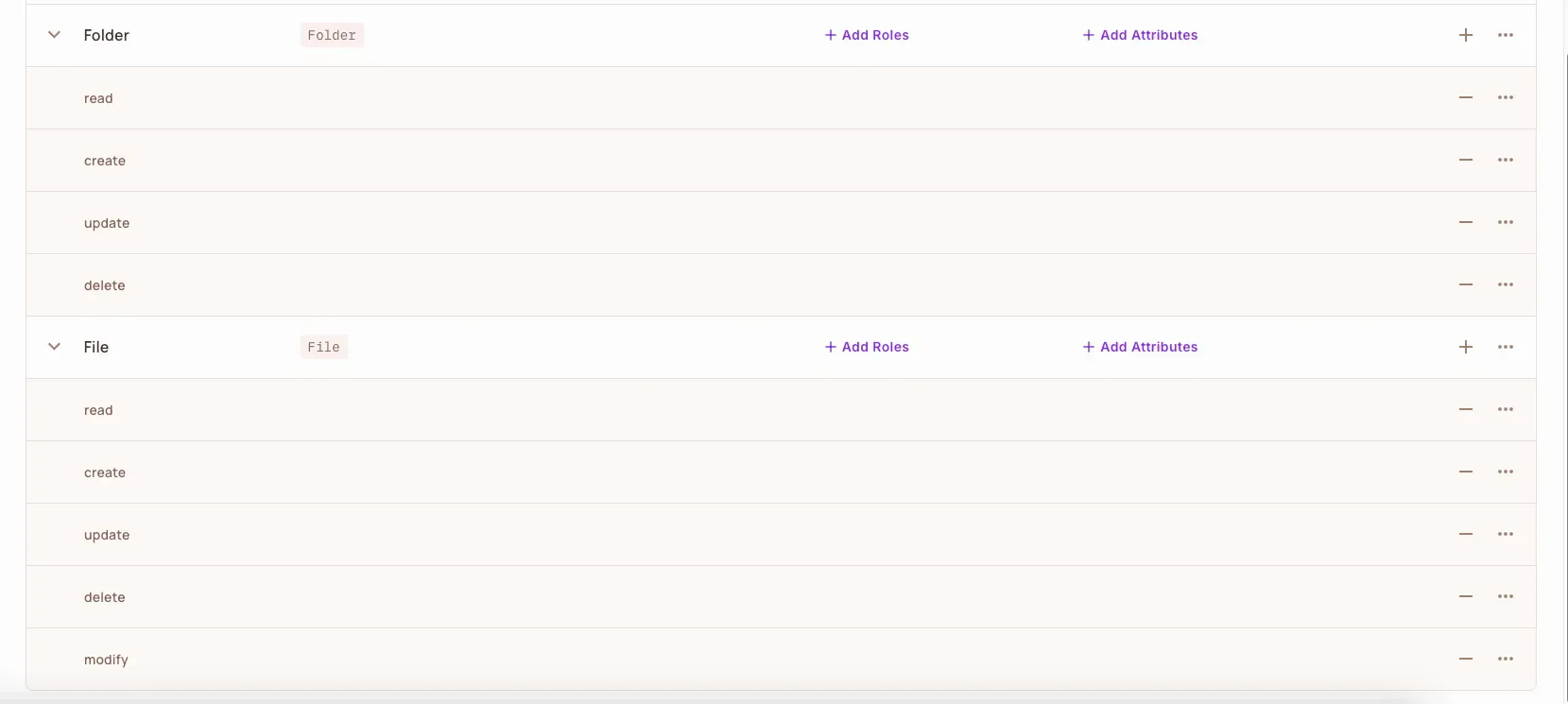Remove the Folder delete action via minus icon
The image size is (1568, 704).
[1466, 284]
